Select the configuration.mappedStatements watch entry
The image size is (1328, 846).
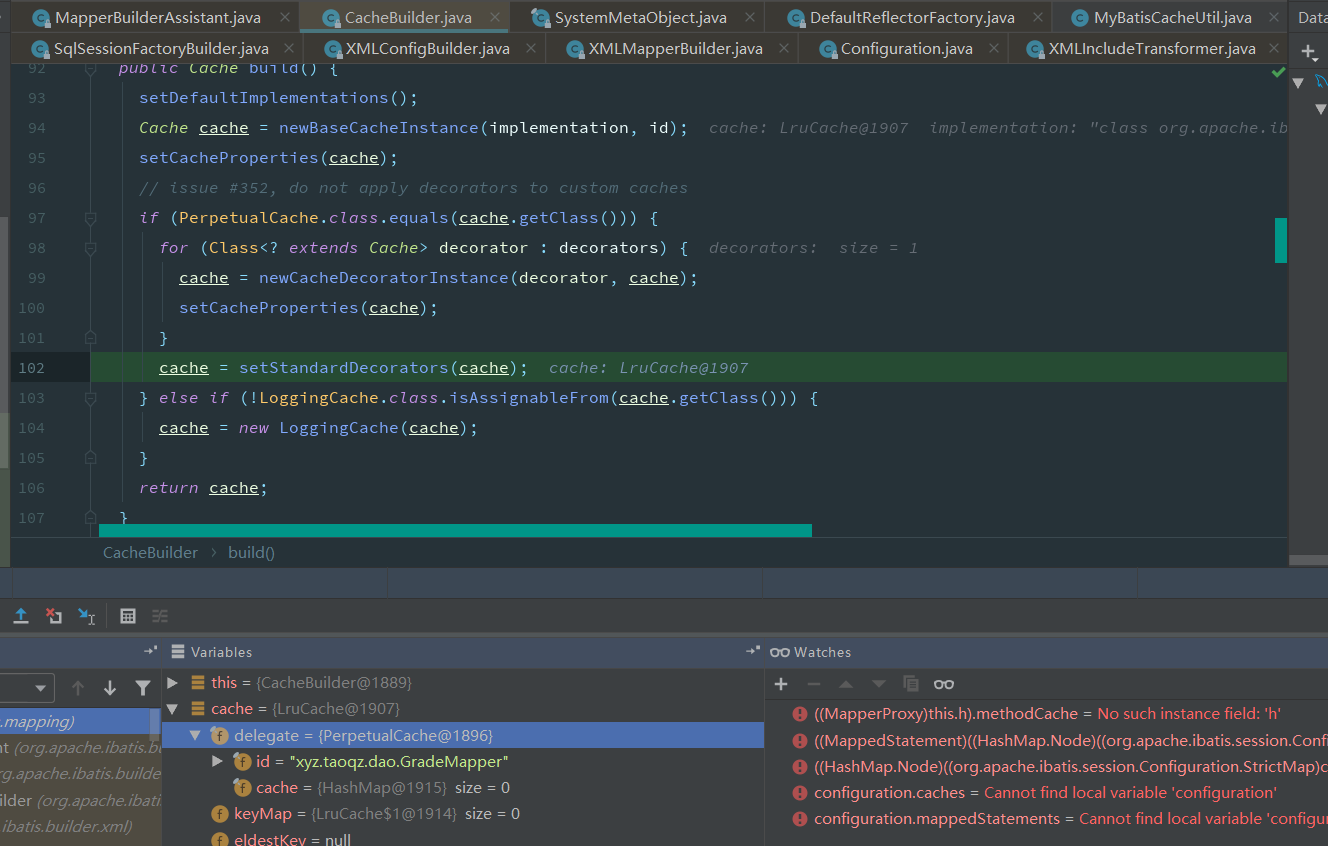click(1047, 818)
